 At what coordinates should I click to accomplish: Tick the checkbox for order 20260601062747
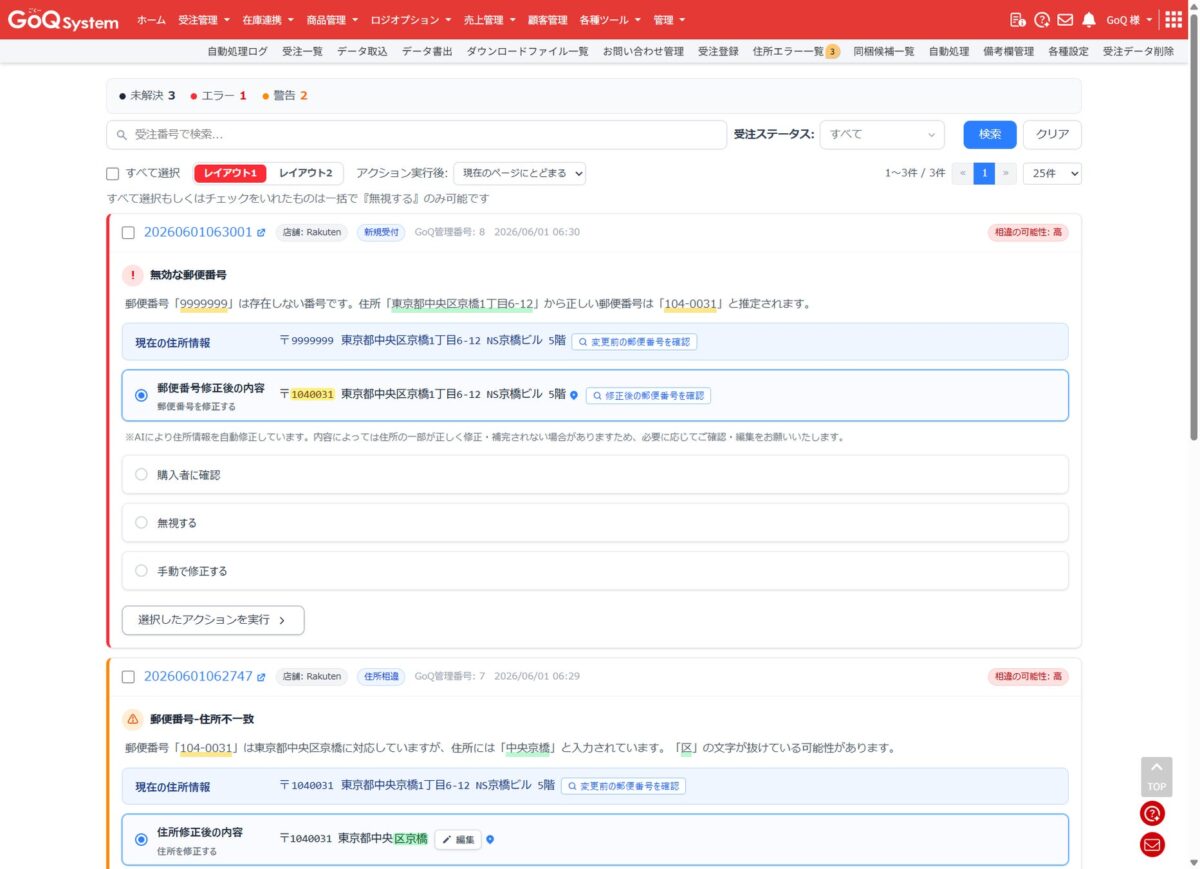click(128, 677)
